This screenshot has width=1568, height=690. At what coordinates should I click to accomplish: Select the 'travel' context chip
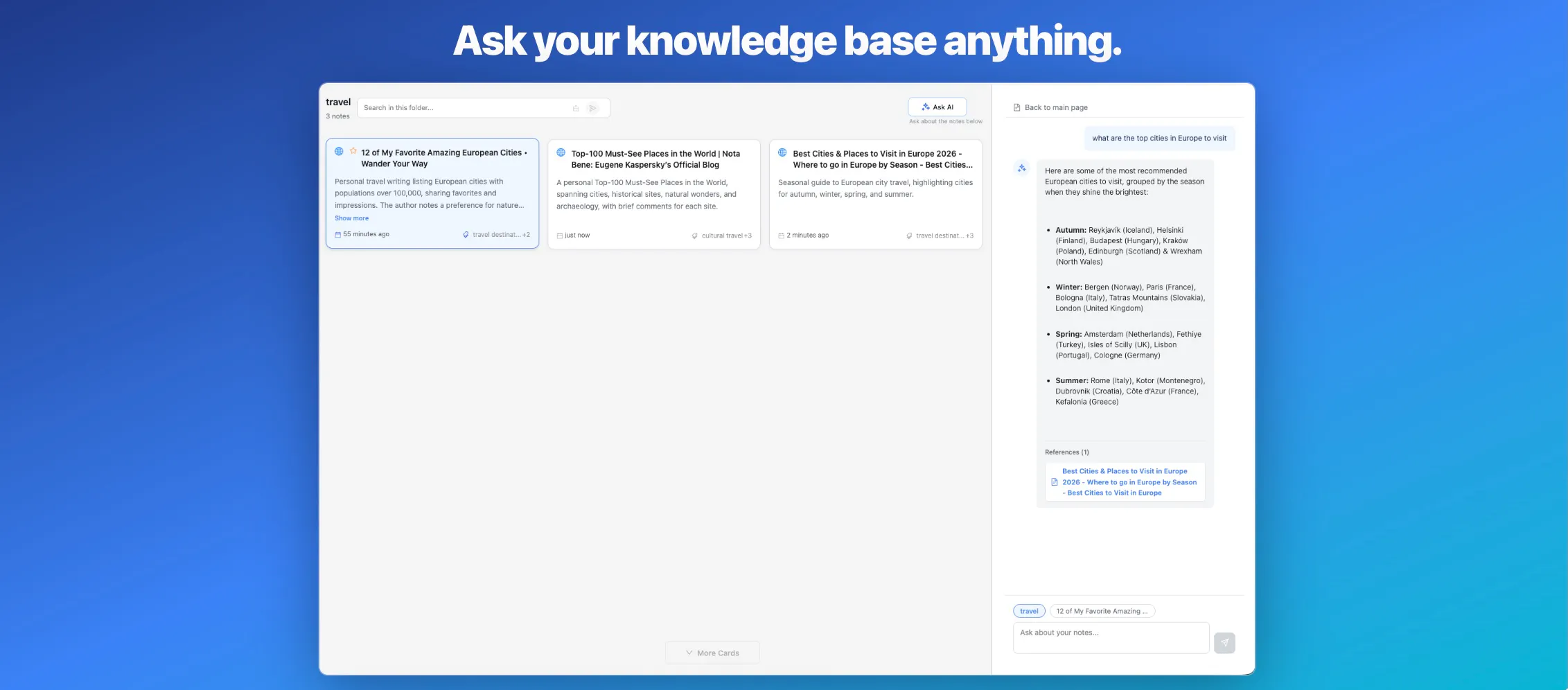(1029, 611)
